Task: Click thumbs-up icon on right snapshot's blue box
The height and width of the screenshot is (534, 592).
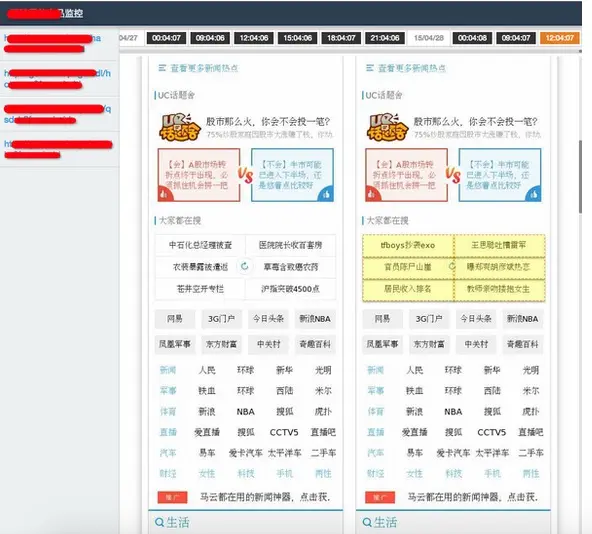Action: 534,194
